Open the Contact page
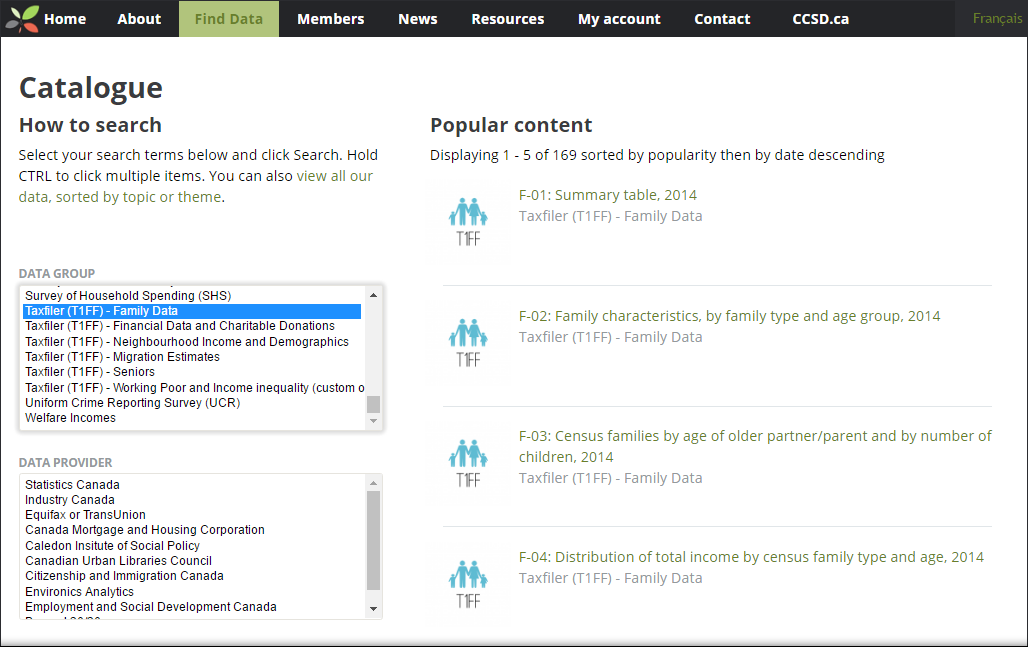This screenshot has width=1028, height=647. [x=722, y=19]
